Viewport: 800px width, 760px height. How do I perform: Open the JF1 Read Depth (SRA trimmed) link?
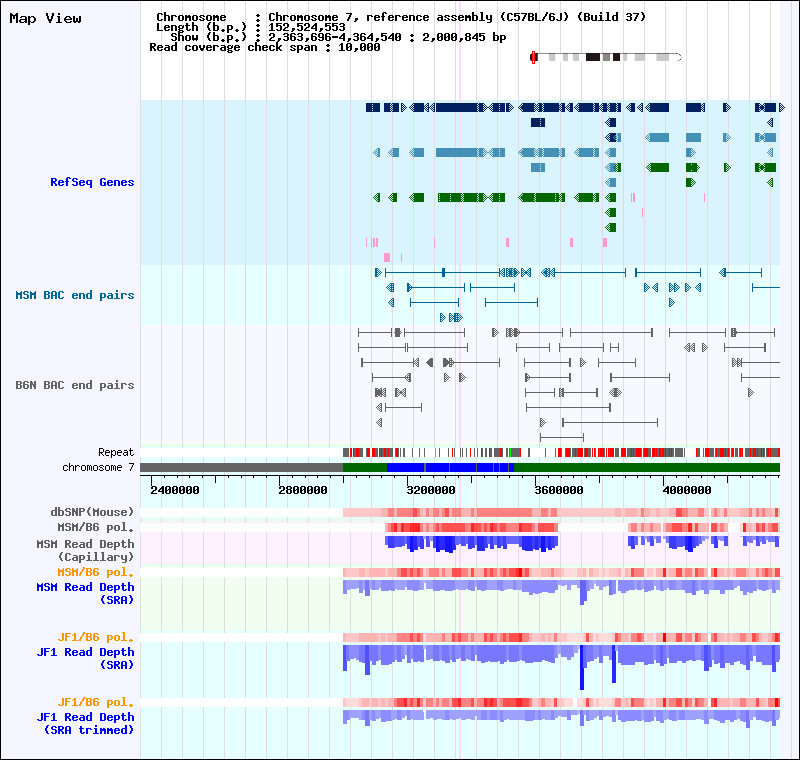point(85,723)
